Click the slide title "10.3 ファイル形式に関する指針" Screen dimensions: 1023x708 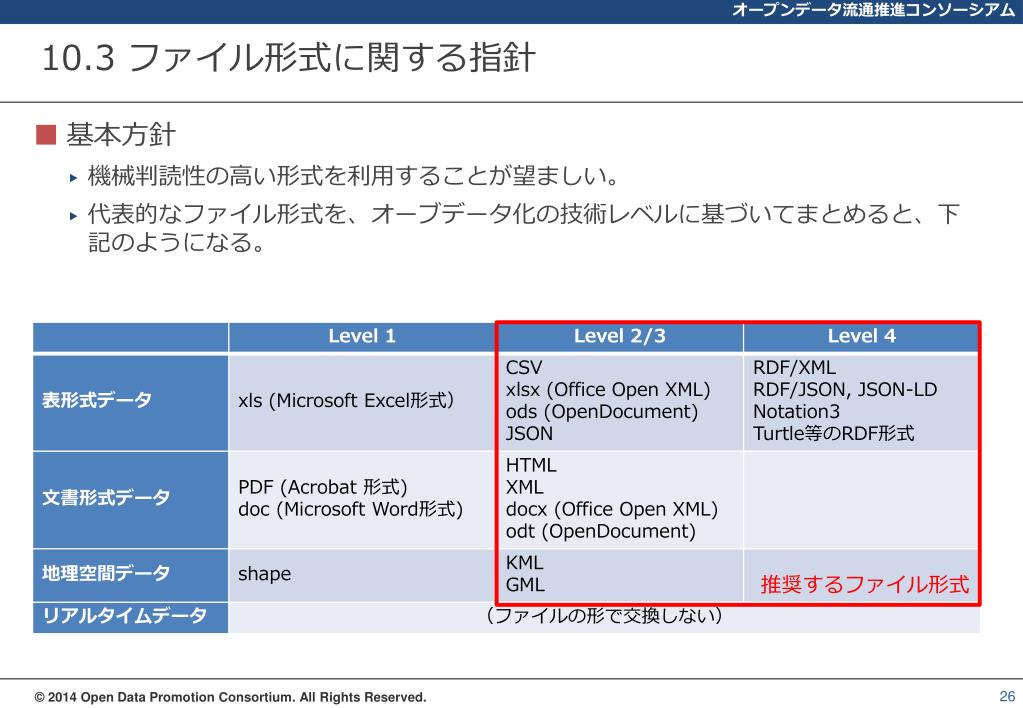[x=288, y=57]
